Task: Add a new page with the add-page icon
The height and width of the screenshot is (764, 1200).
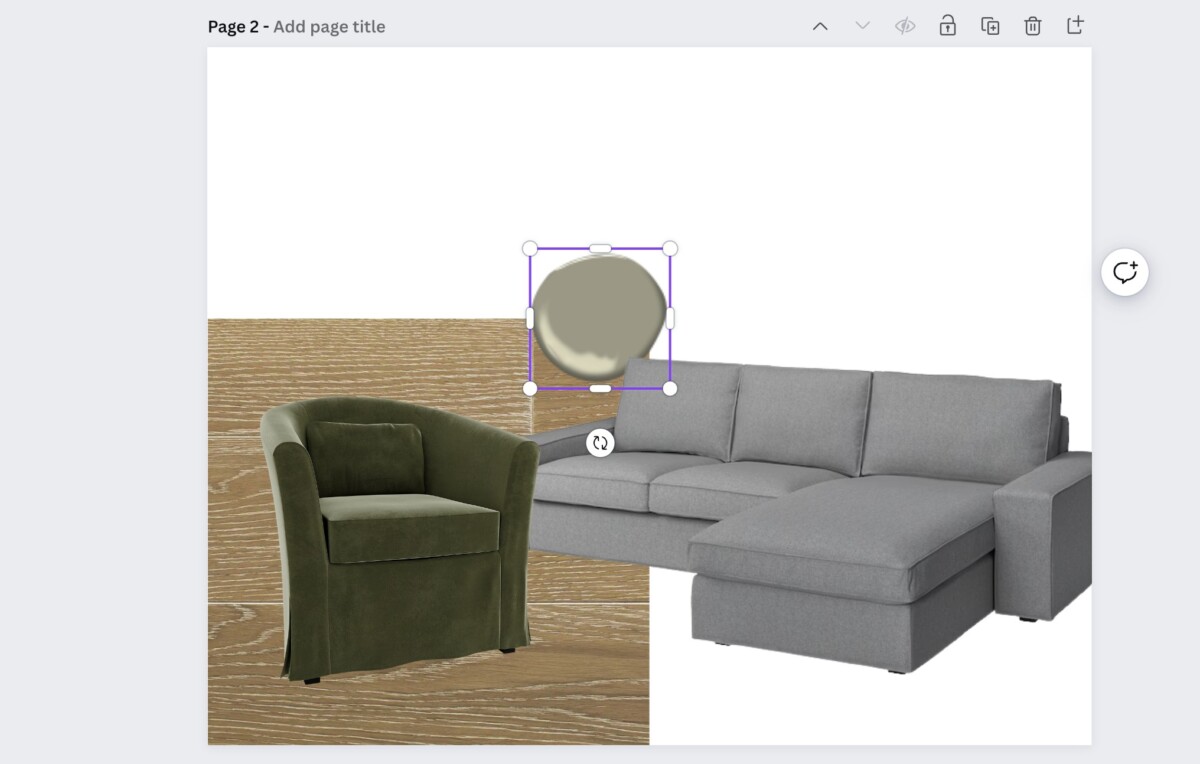Action: [x=1076, y=26]
